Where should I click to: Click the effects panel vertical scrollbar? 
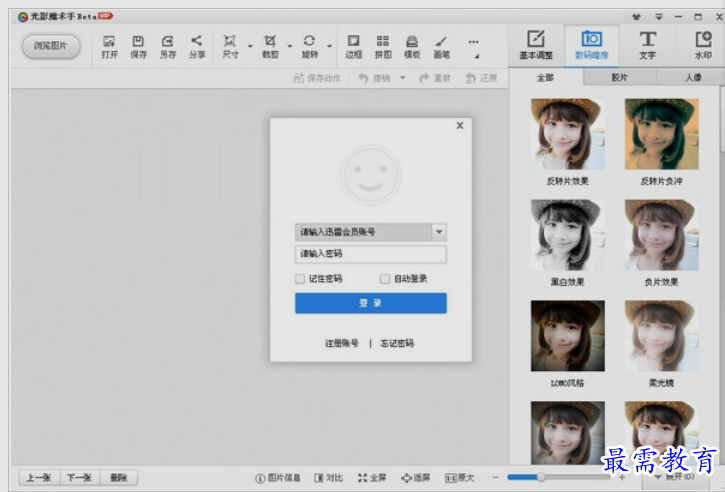722,120
